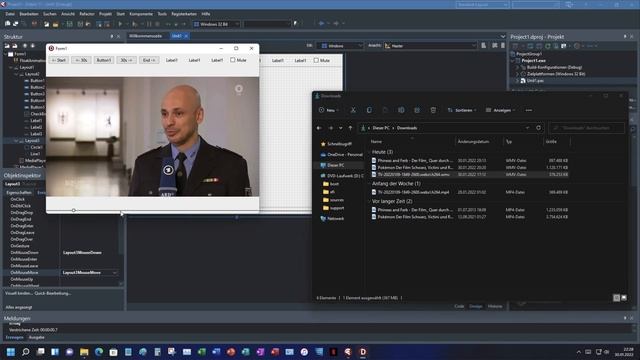Click the Run button in Delphi toolbar
Viewport: 640px width, 360px height.
click(120, 24)
